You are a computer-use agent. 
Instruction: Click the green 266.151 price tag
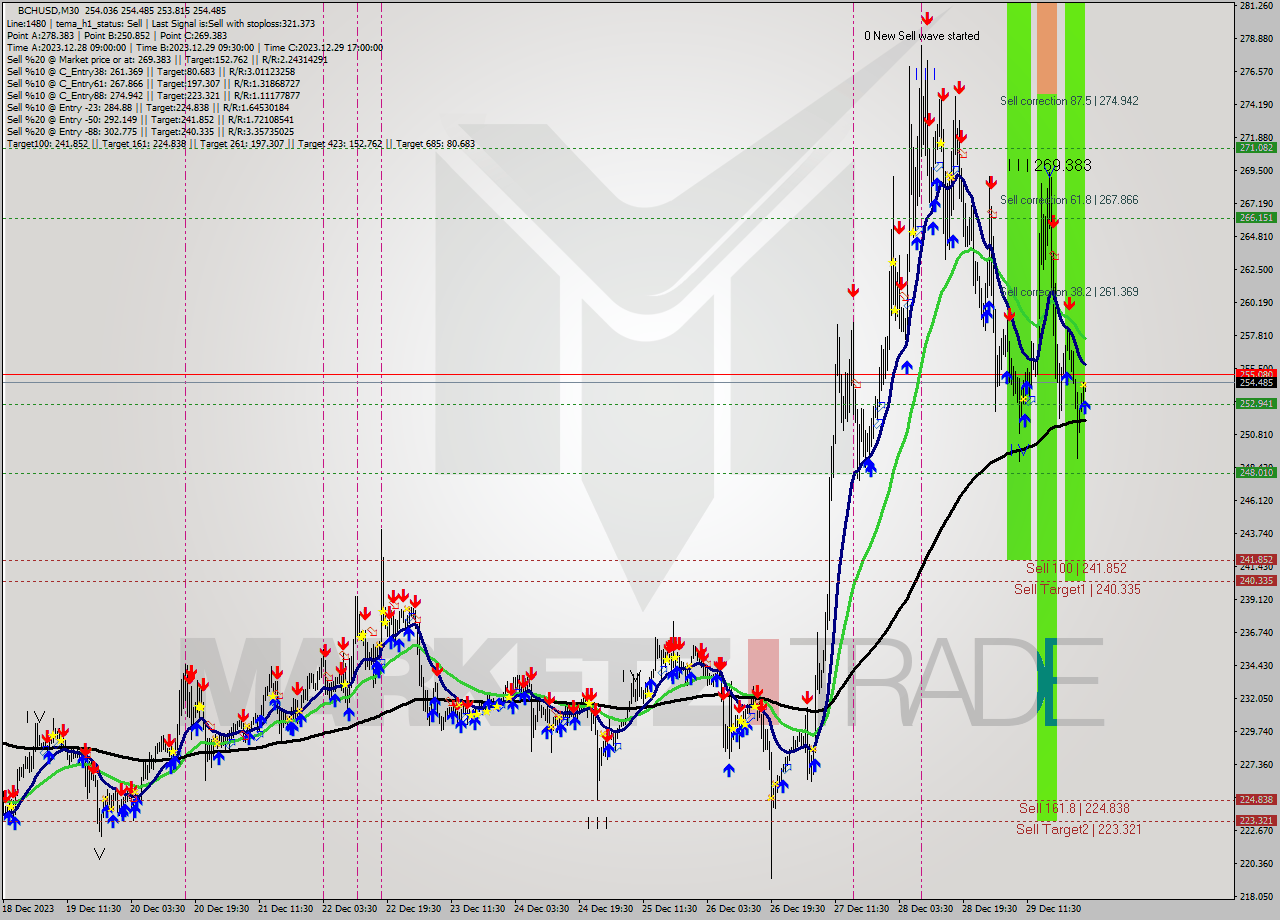coord(1256,217)
